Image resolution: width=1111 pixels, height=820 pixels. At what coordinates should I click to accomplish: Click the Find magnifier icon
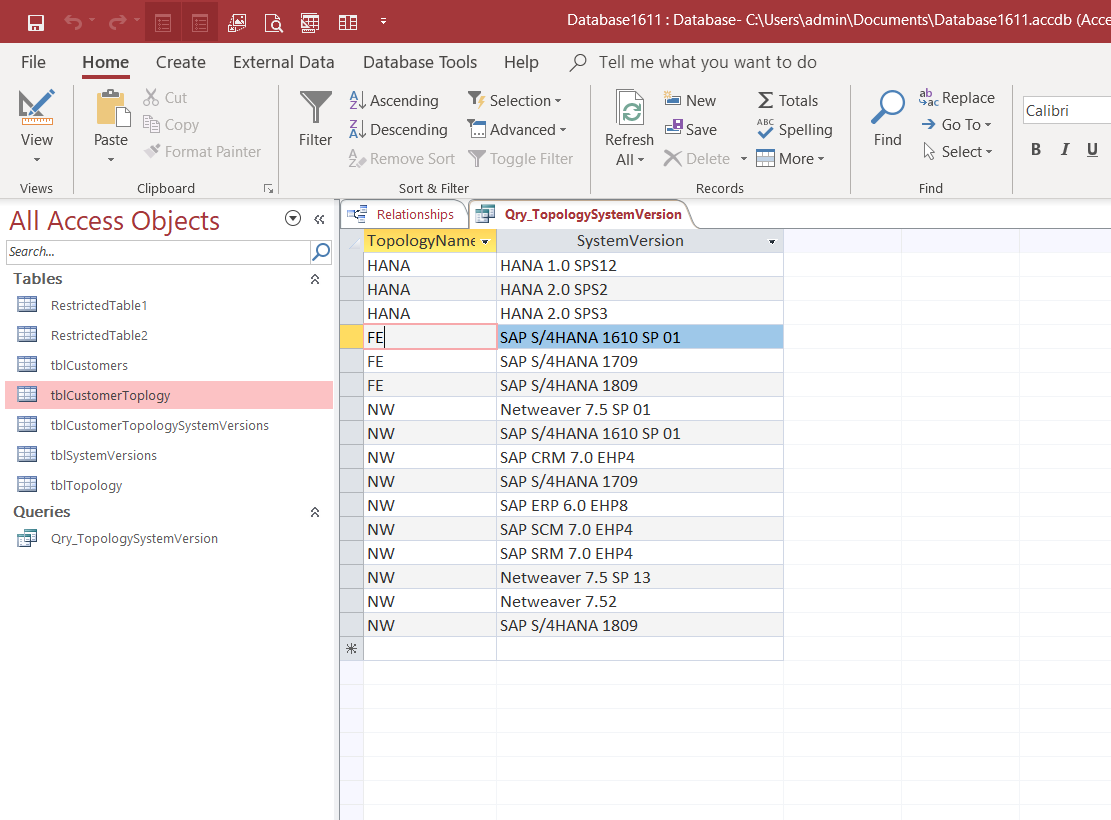point(887,108)
